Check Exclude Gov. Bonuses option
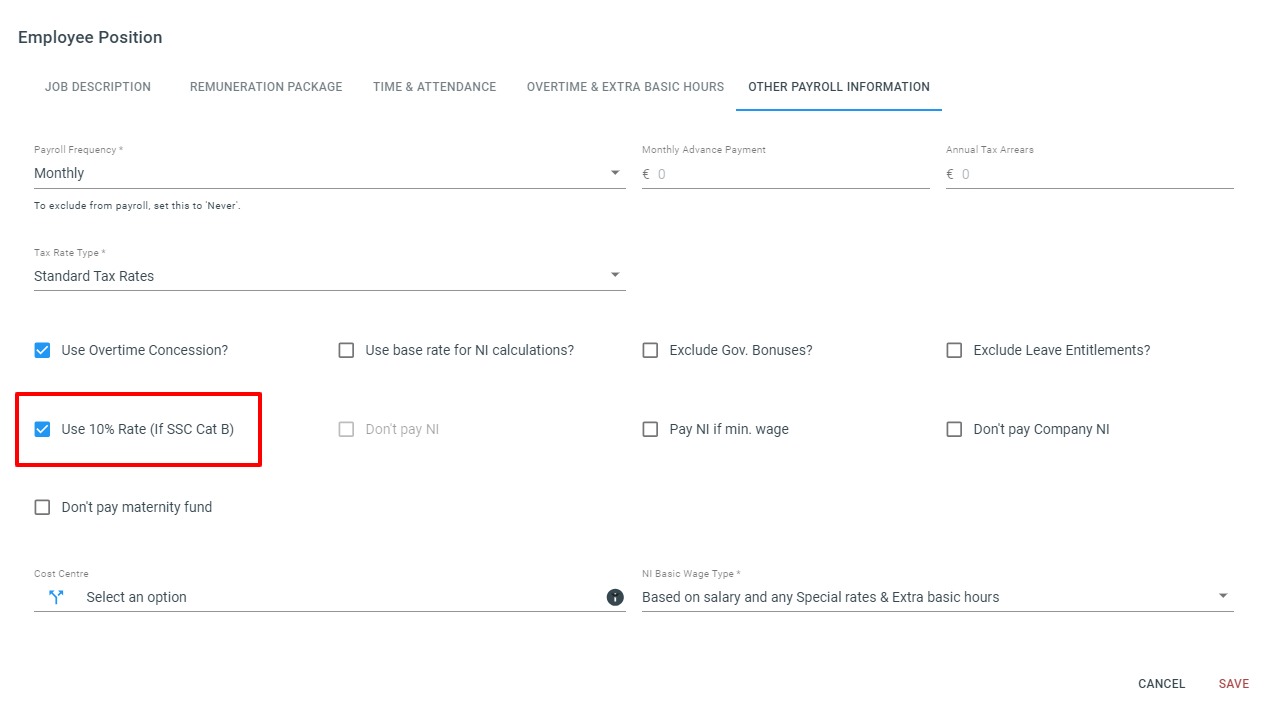 point(650,350)
